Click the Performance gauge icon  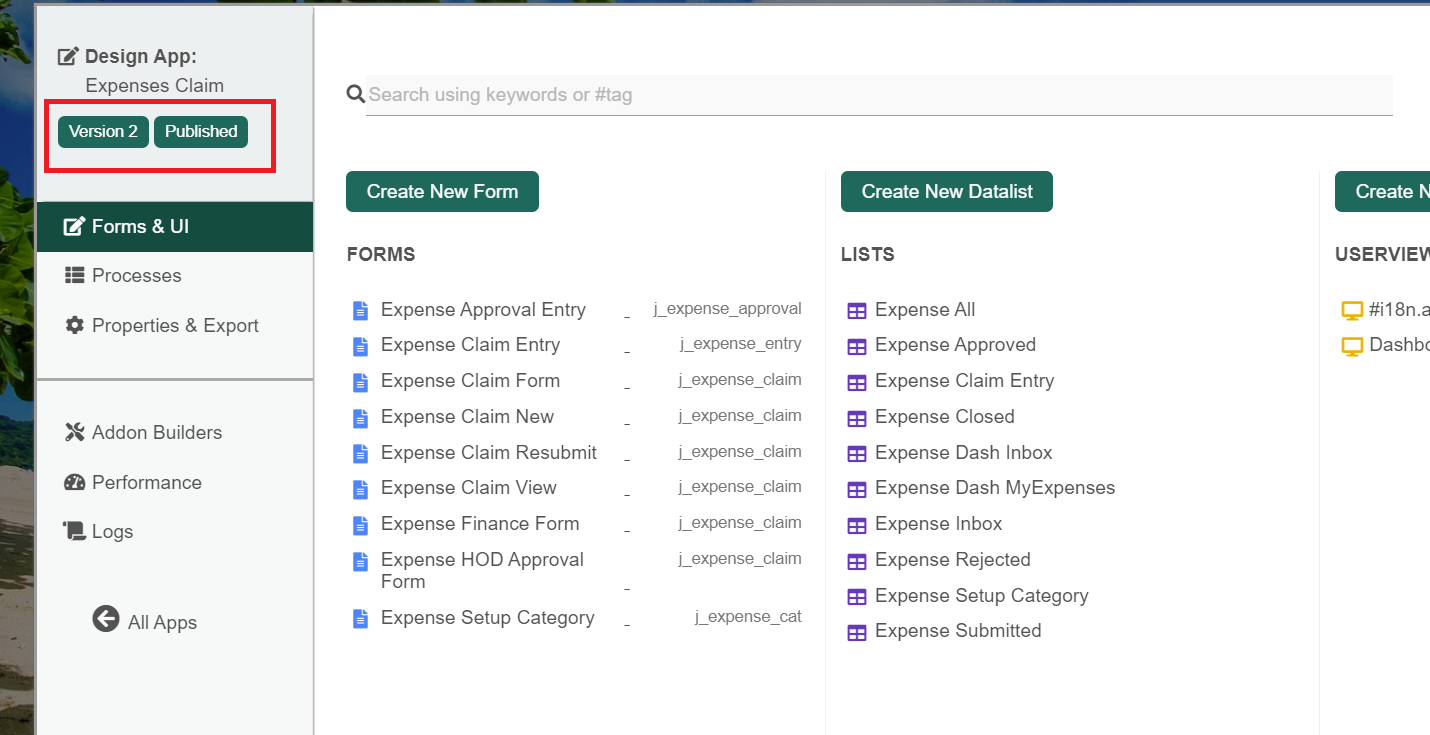tap(74, 482)
